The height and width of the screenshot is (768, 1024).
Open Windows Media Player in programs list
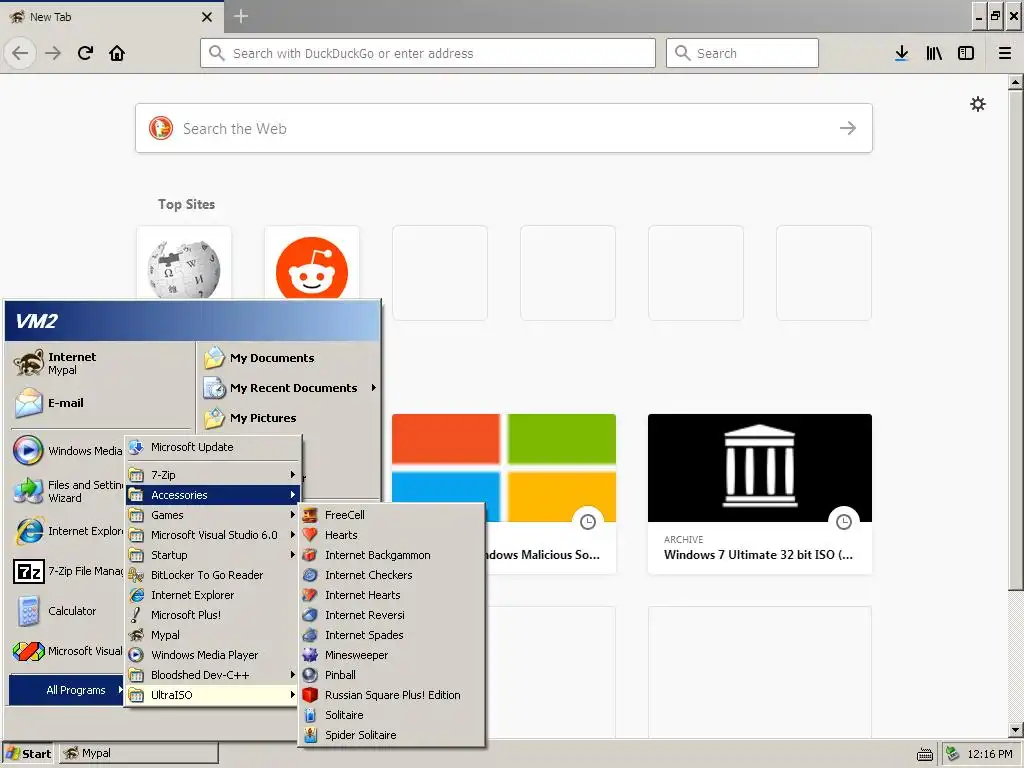(x=214, y=655)
